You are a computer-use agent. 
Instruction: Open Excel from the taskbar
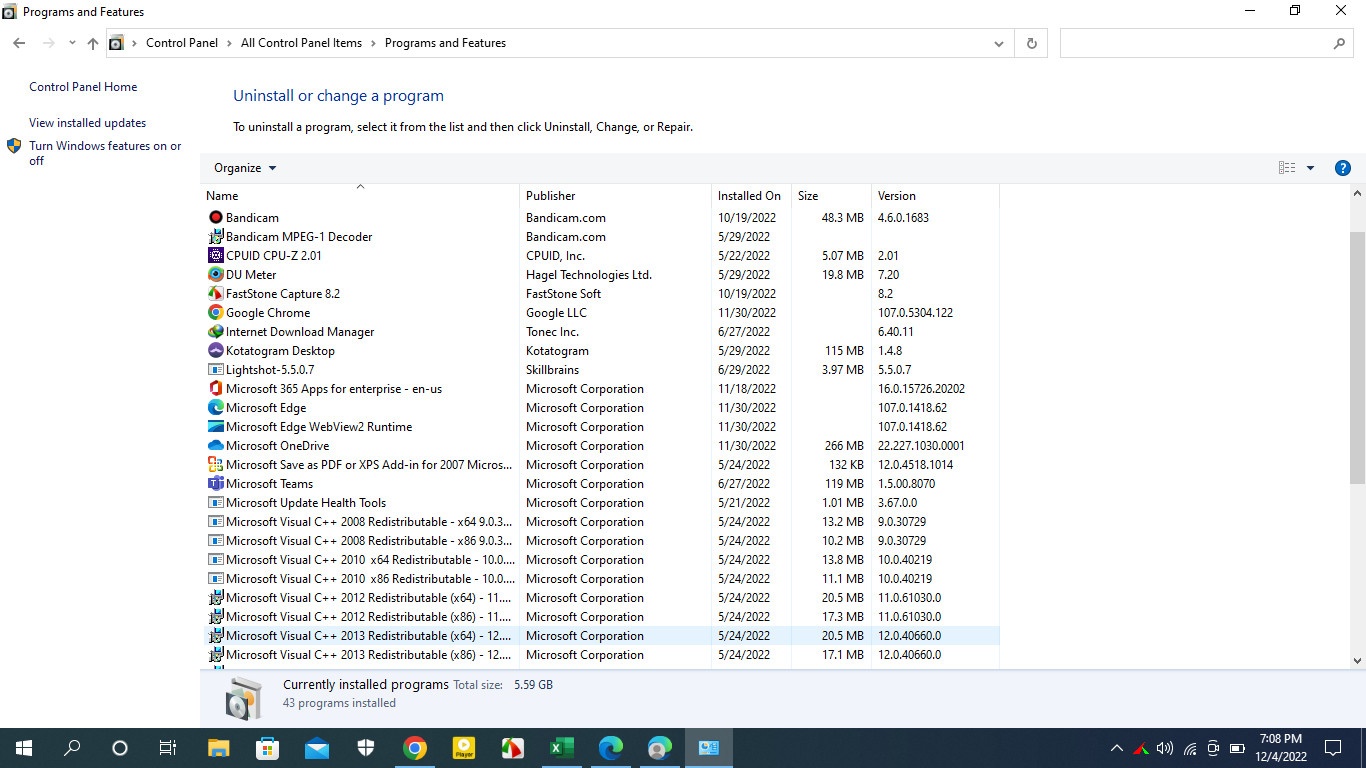click(561, 748)
